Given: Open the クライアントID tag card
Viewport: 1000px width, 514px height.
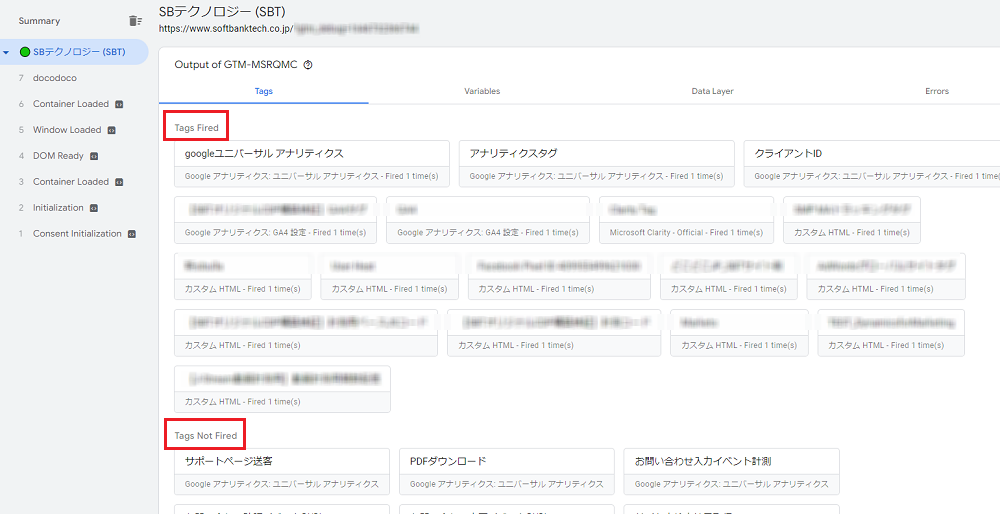Looking at the screenshot, I should [x=872, y=164].
